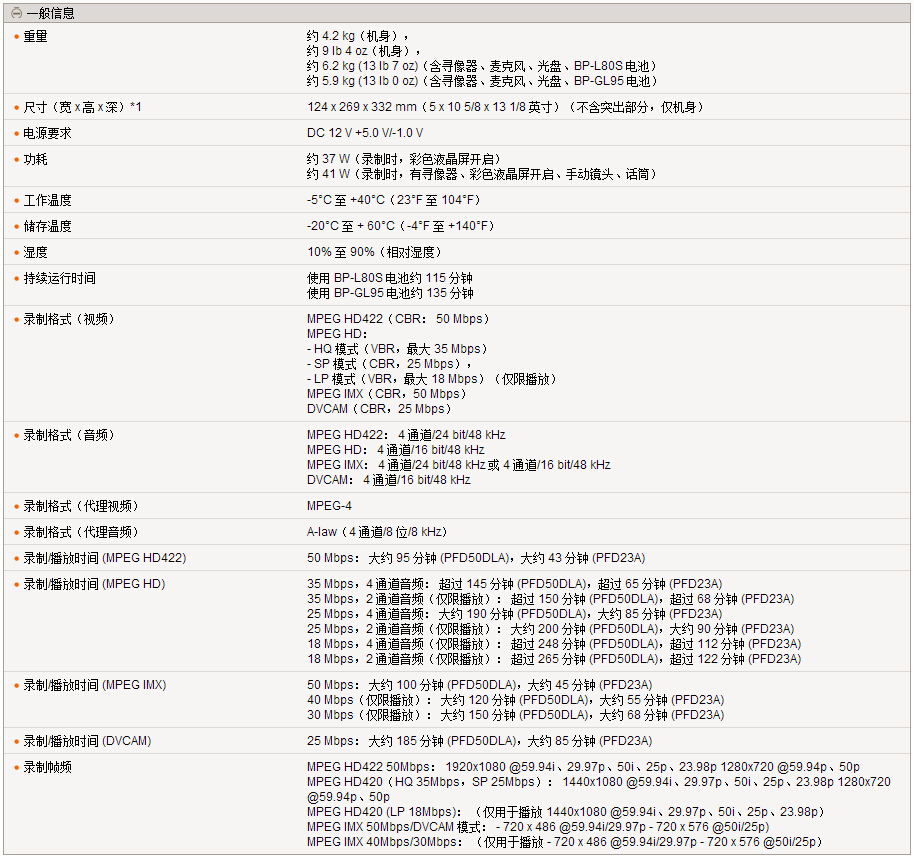
Task: Click the DC 12 V power requirement value
Action: pyautogui.click(x=364, y=133)
